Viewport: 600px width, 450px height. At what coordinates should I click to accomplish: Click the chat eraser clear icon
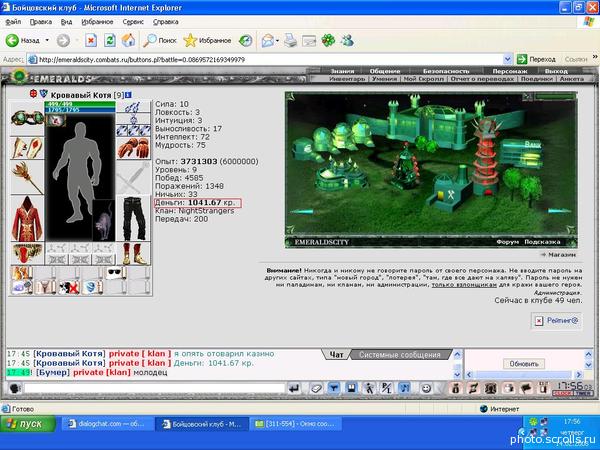[316, 389]
